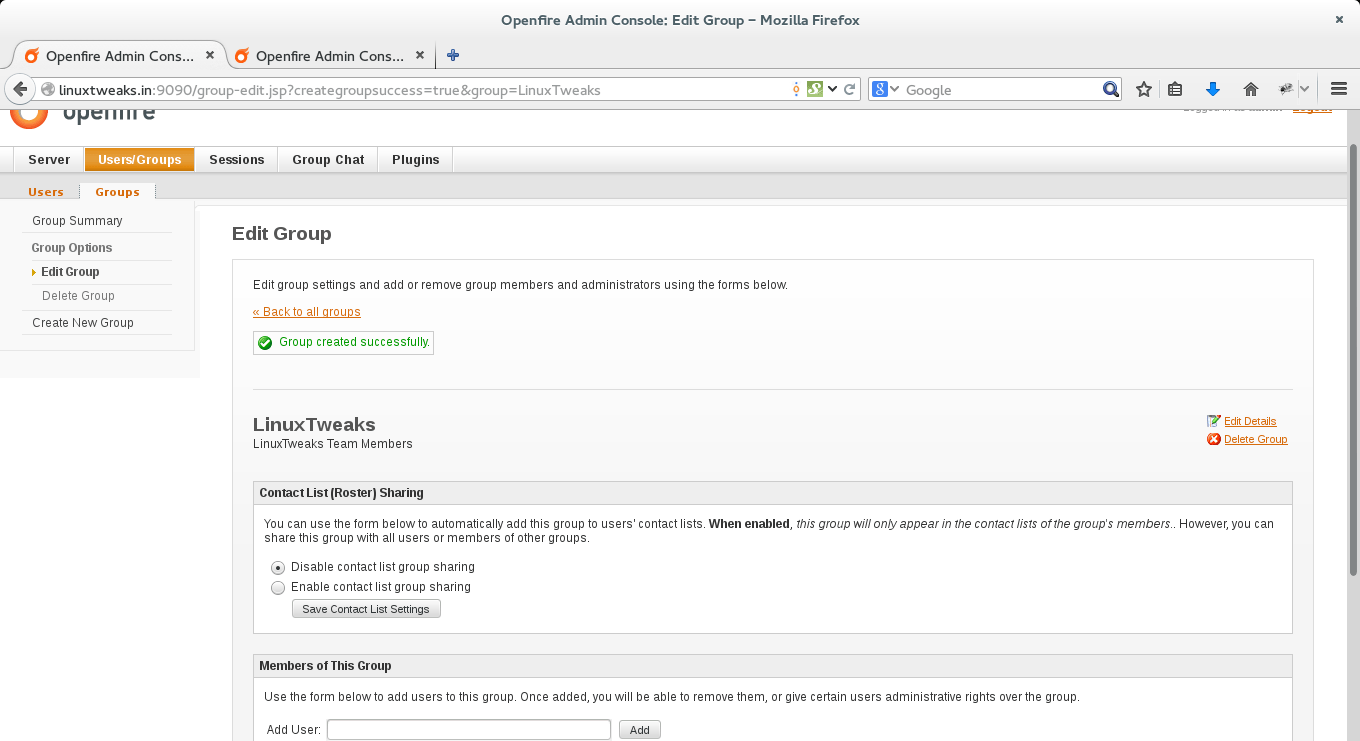Click the Logout link in the header
The width and height of the screenshot is (1360, 741).
coord(1312,108)
